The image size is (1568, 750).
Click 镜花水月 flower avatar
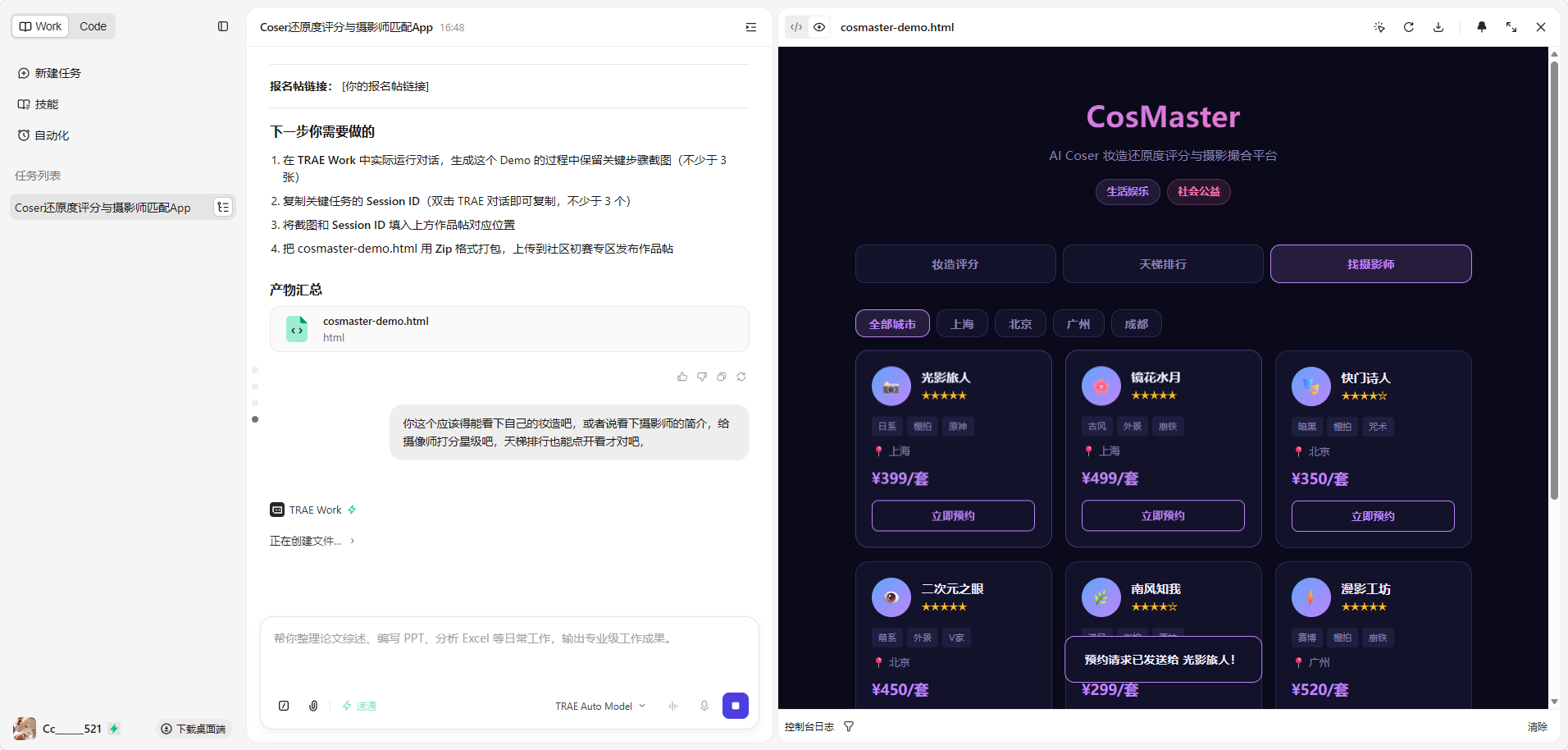pos(1101,386)
